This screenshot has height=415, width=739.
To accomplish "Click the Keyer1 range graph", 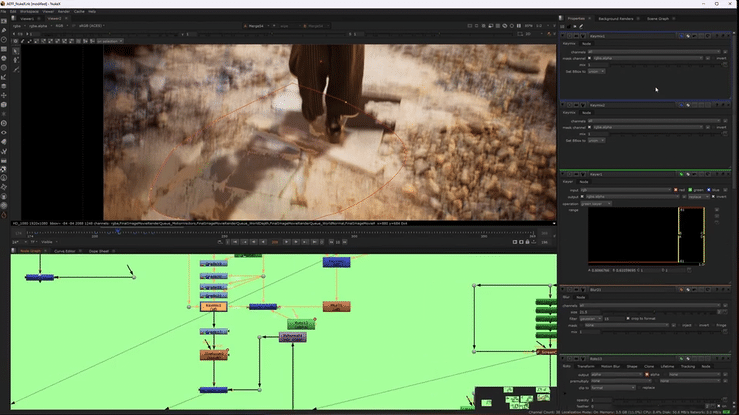I will (x=646, y=235).
